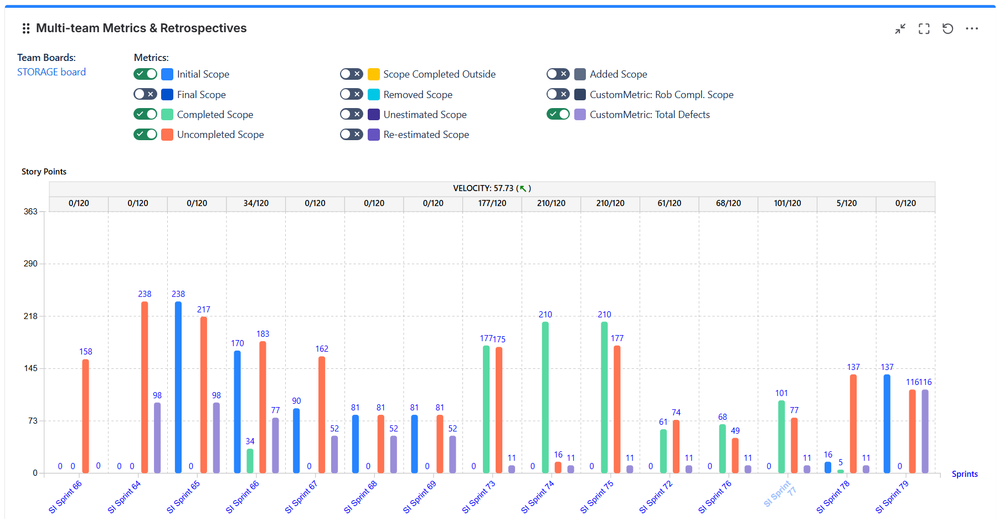The image size is (999, 519).
Task: Click the blue 238 bar in Sprint 65
Action: 178,387
